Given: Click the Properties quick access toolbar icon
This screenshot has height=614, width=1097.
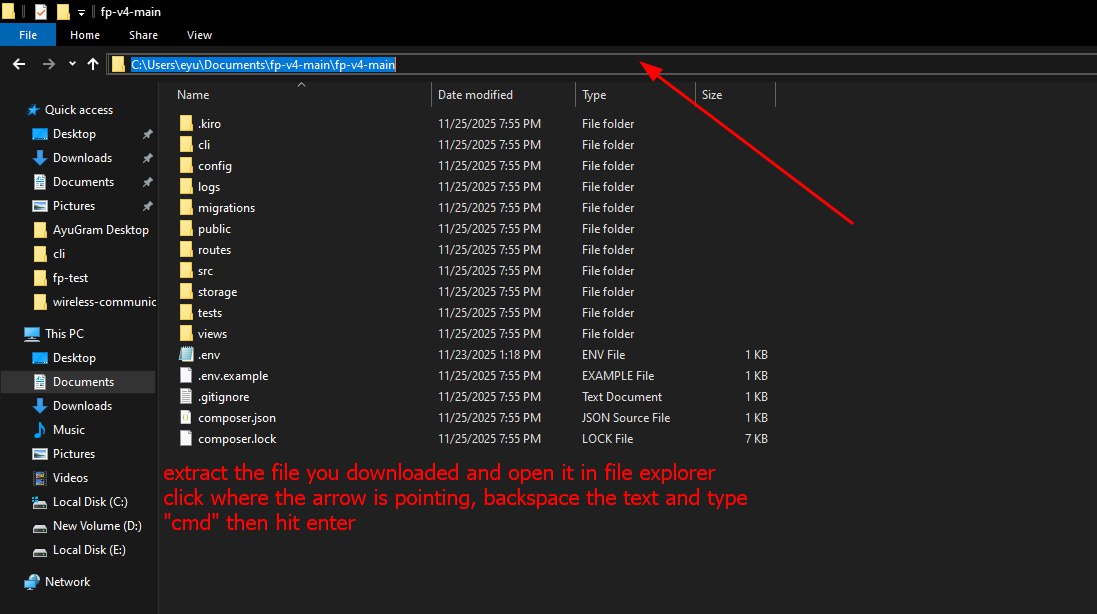Looking at the screenshot, I should tap(41, 12).
